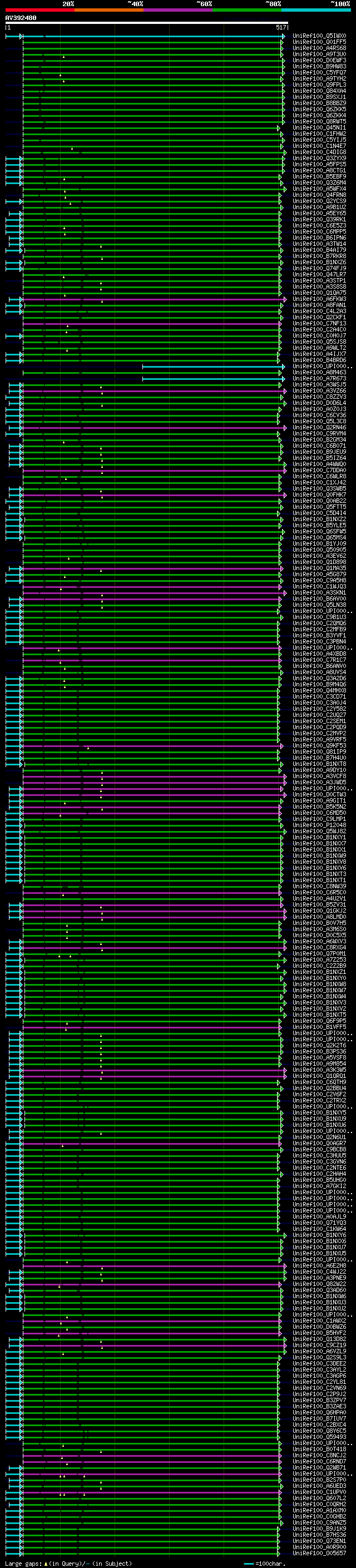Screen dimensions: 356x1568
Task: Select the UniRef100_Q6ZKK4 label
Action: [x=319, y=115]
